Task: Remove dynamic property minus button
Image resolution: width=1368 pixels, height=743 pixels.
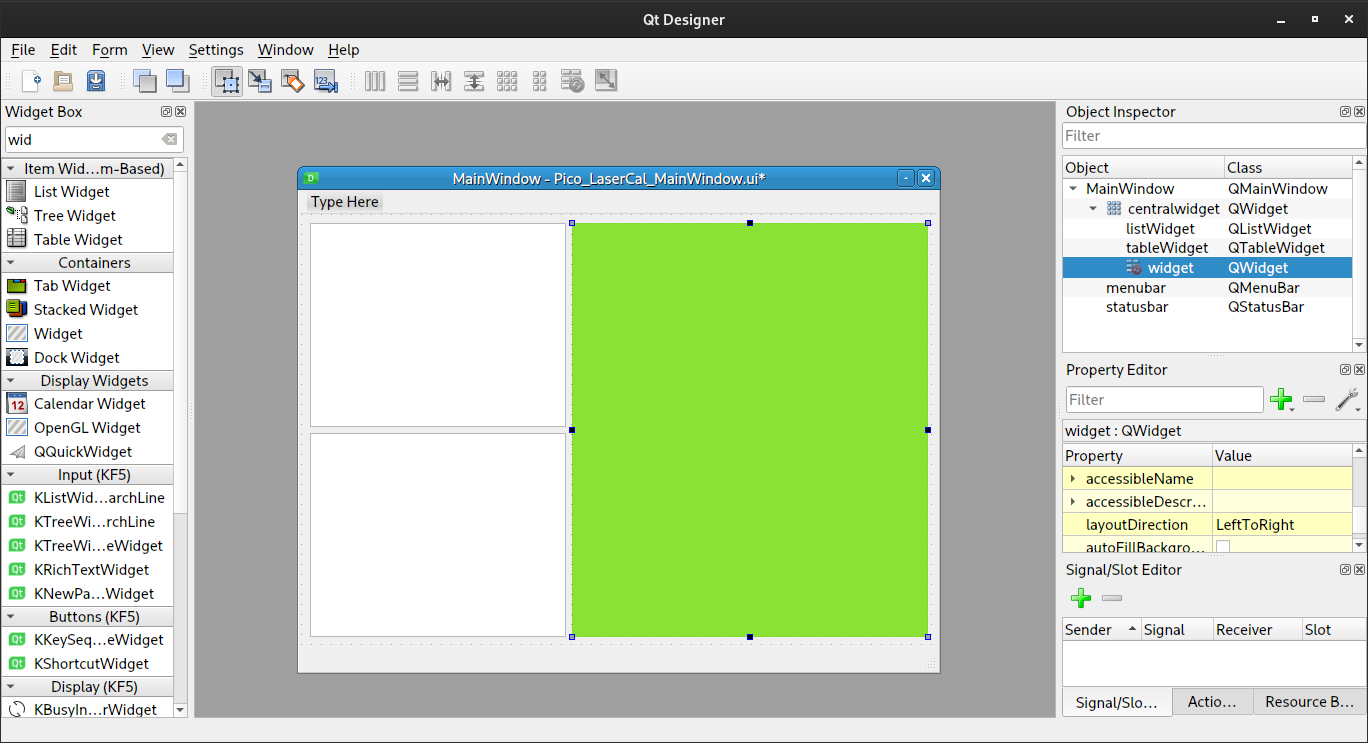Action: pos(1314,400)
